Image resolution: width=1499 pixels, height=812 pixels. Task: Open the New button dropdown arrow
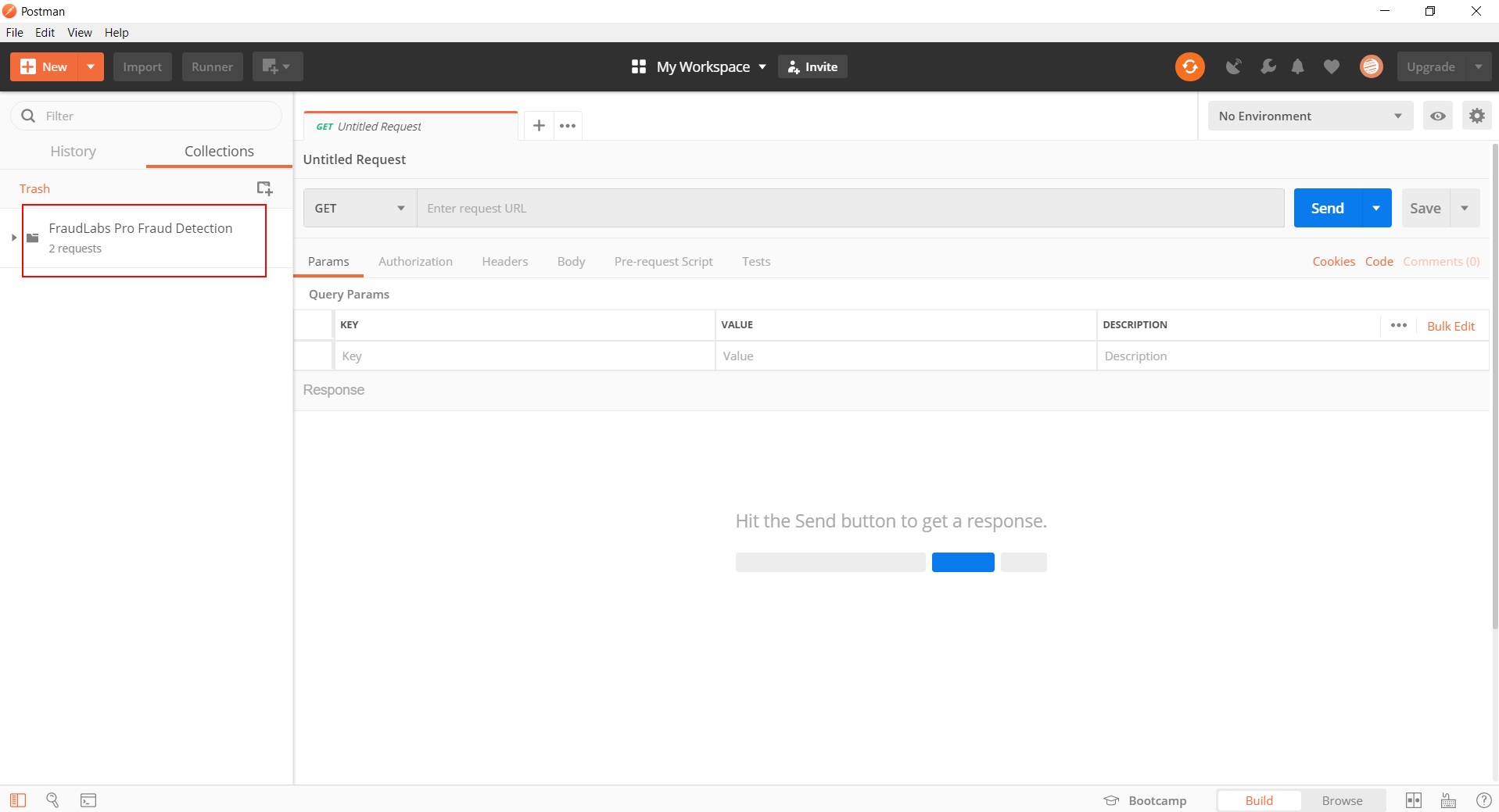(x=91, y=66)
